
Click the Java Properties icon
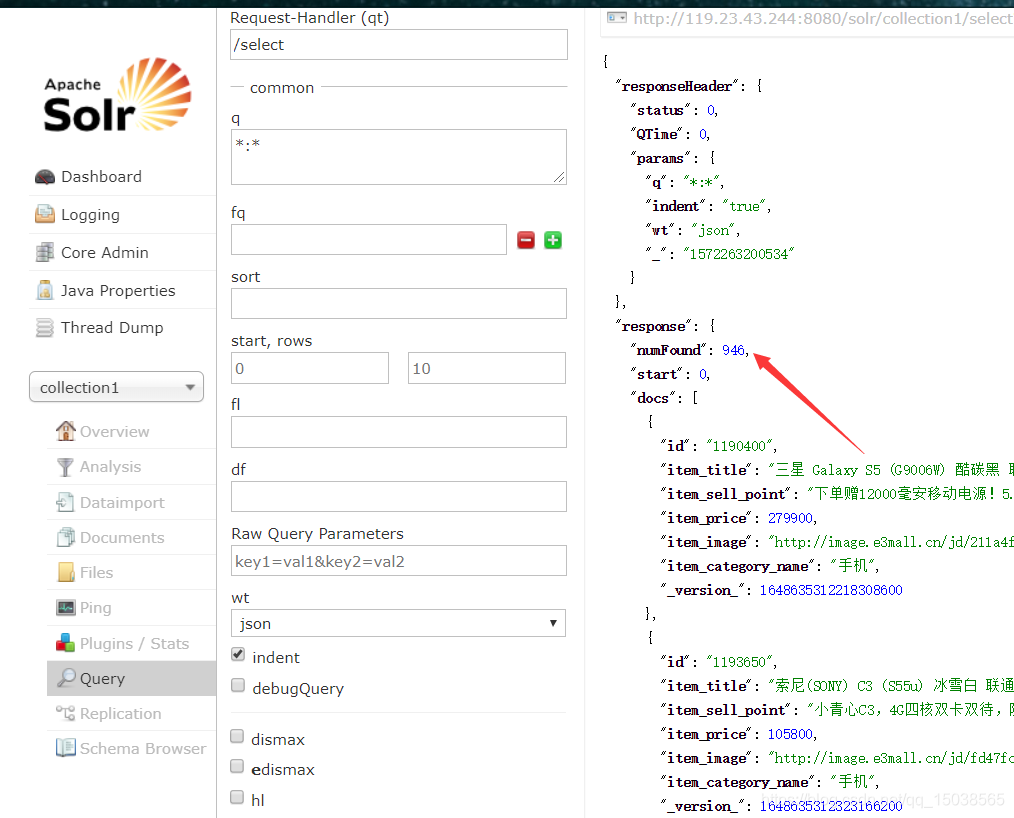click(x=45, y=290)
